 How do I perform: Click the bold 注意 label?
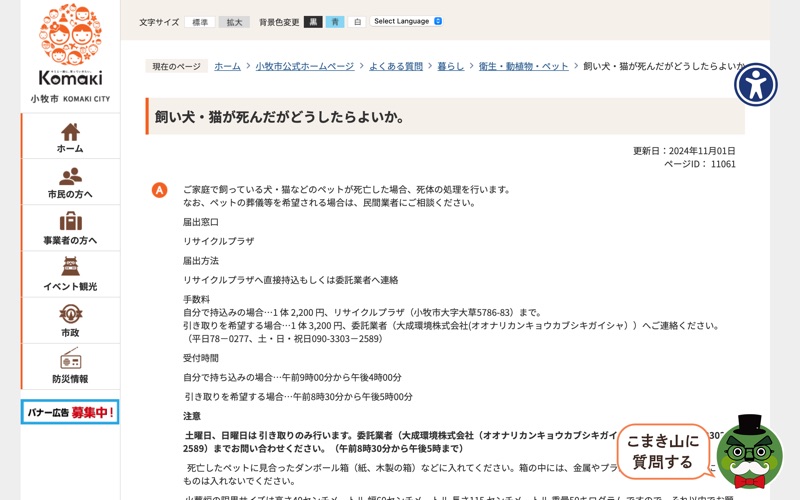192,416
